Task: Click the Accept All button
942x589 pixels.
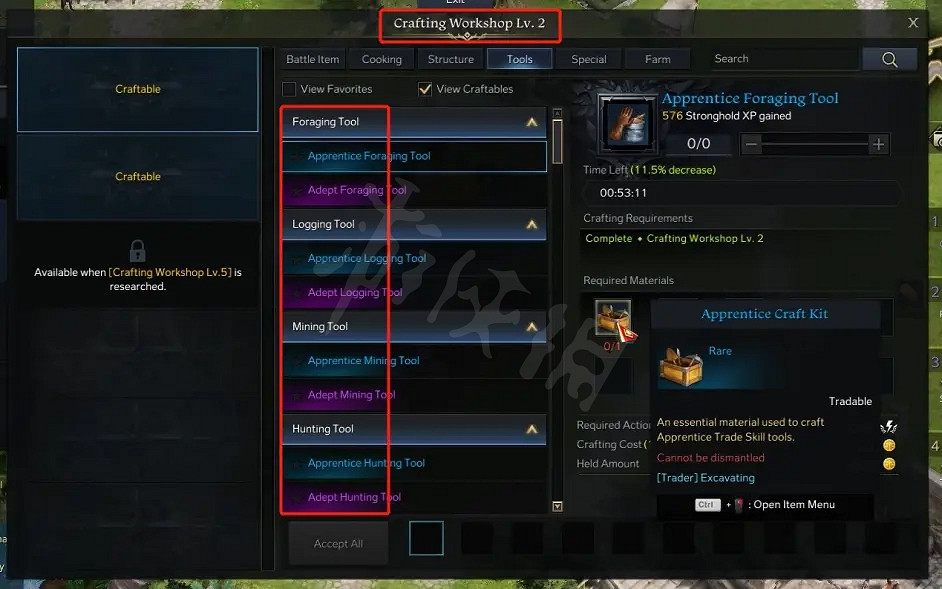Action: (x=338, y=543)
